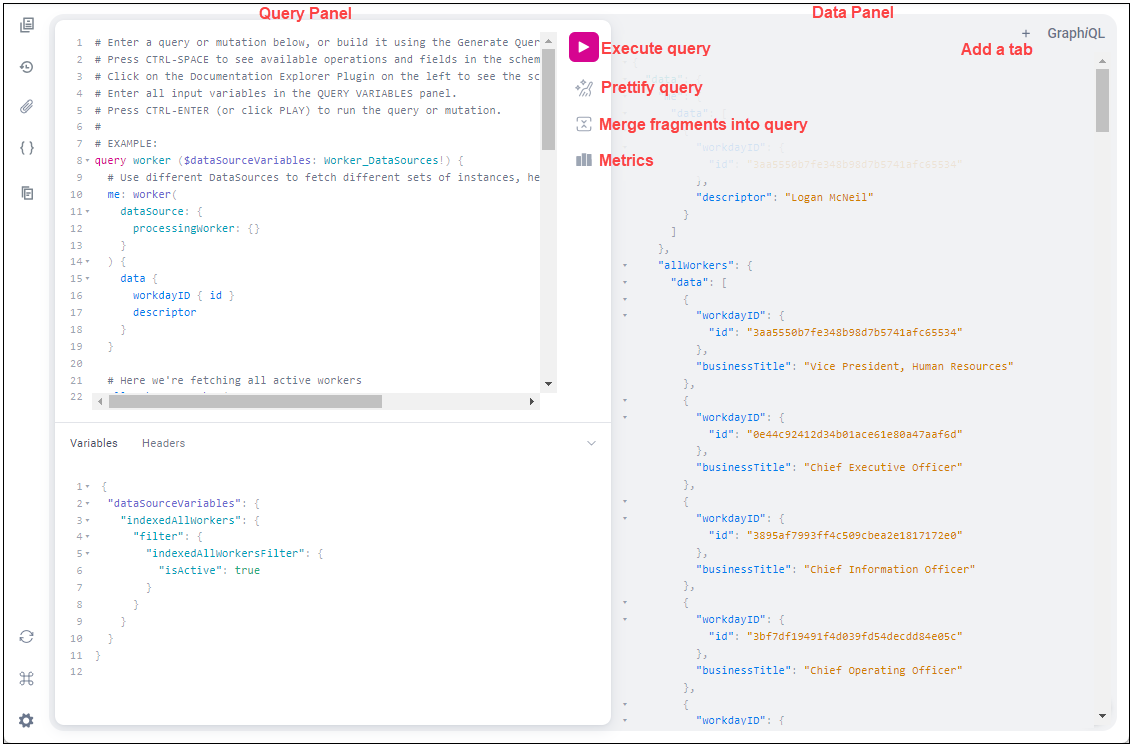Image resolution: width=1133 pixels, height=749 pixels.
Task: Click the data panel scroll-up arrow
Action: point(1102,61)
